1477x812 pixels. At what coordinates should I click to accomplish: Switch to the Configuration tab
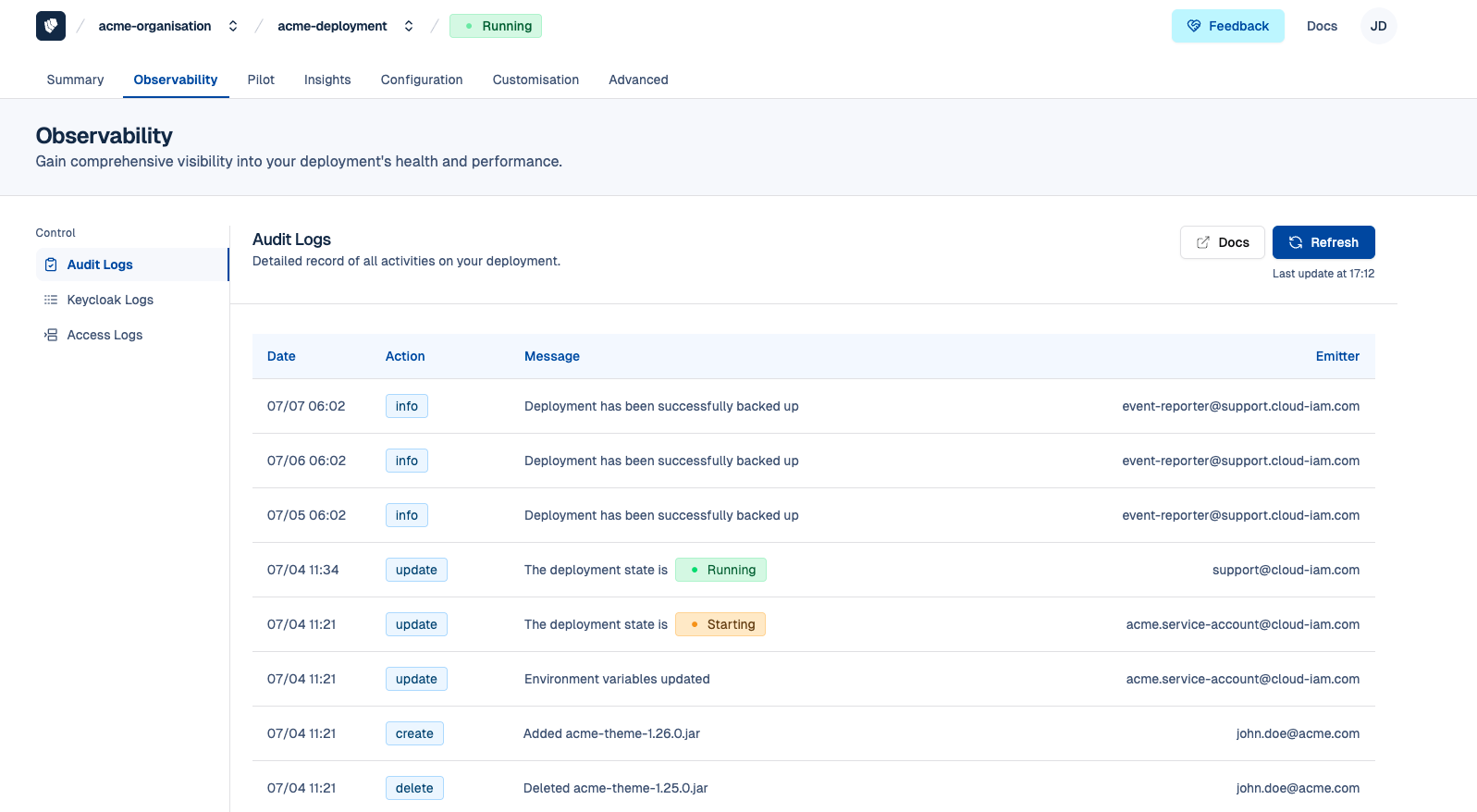tap(422, 80)
